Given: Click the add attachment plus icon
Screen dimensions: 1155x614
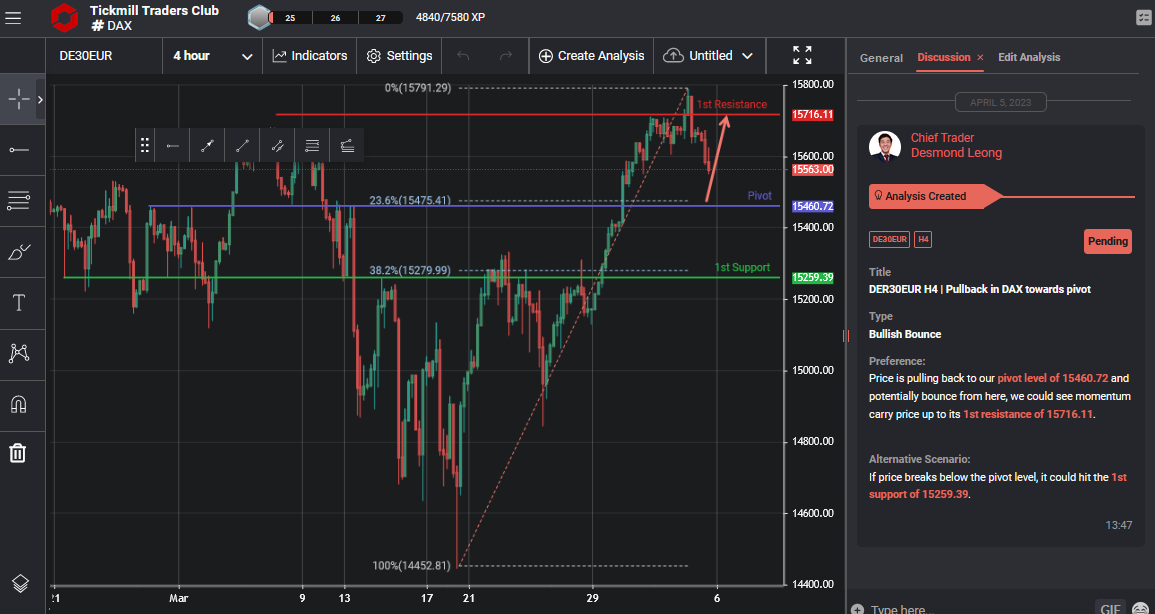Looking at the screenshot, I should click(x=857, y=610).
